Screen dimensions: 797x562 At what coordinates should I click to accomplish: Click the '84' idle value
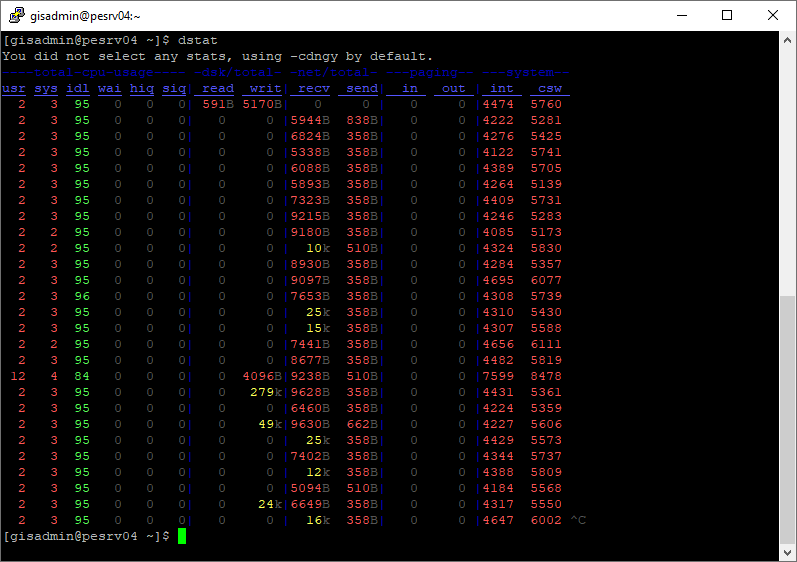coord(82,376)
